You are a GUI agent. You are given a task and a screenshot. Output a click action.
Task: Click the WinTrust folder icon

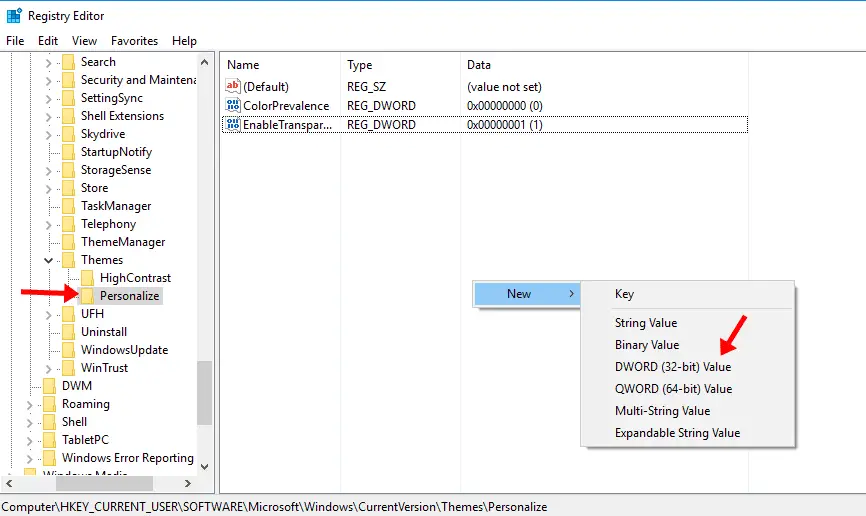[68, 368]
